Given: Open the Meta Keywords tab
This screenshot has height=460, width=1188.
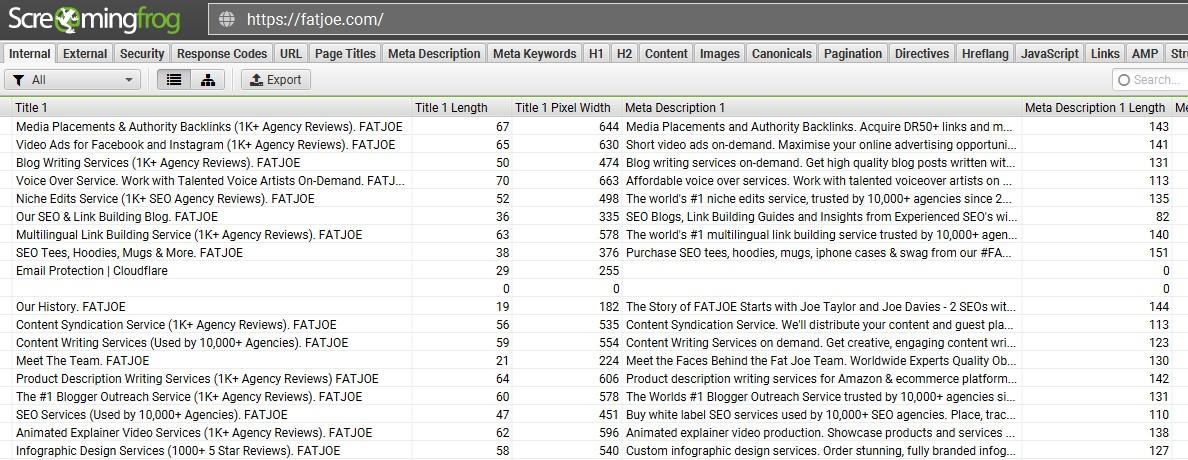Looking at the screenshot, I should [535, 53].
